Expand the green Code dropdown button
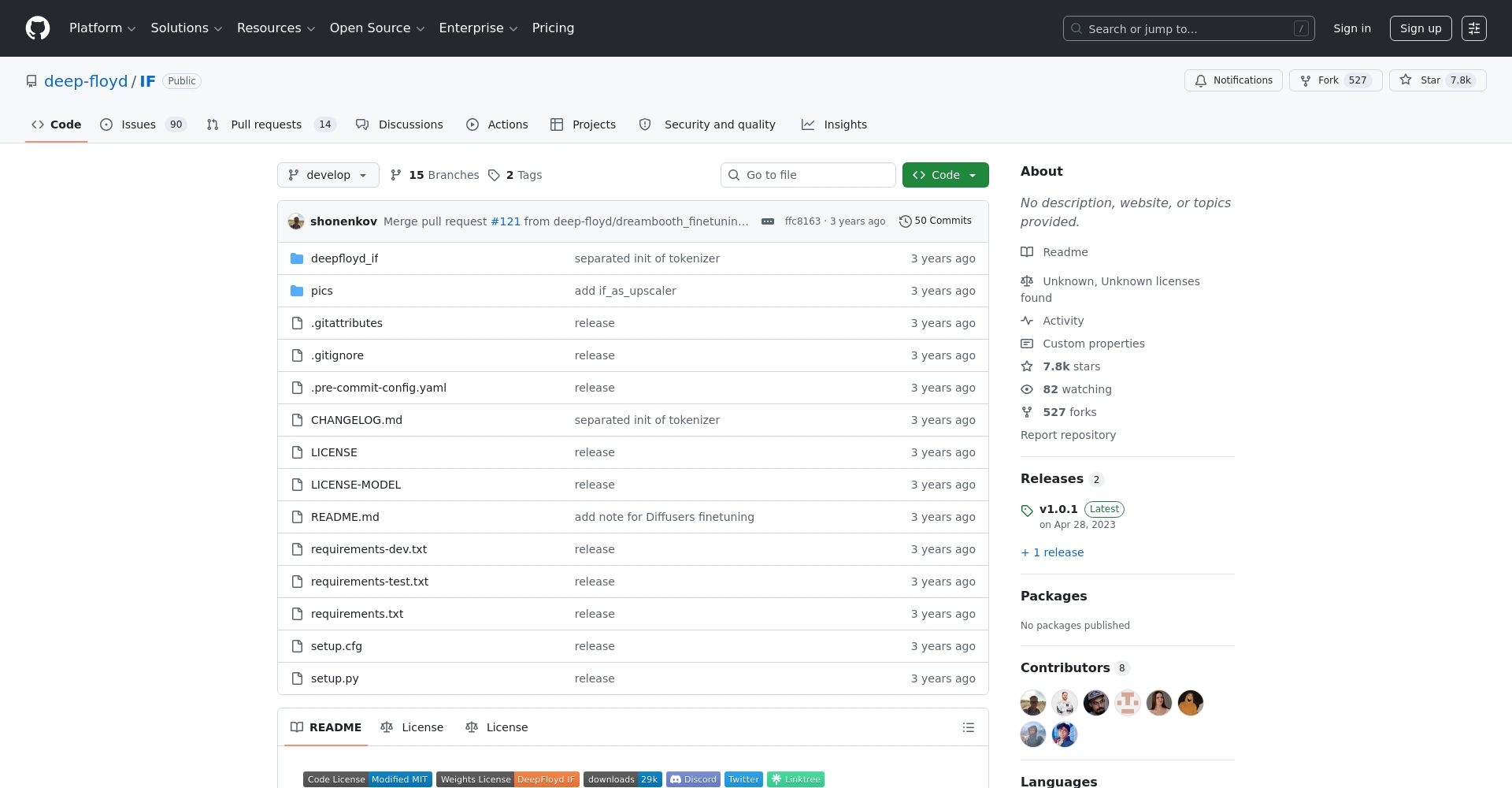This screenshot has height=788, width=1512. click(x=945, y=175)
